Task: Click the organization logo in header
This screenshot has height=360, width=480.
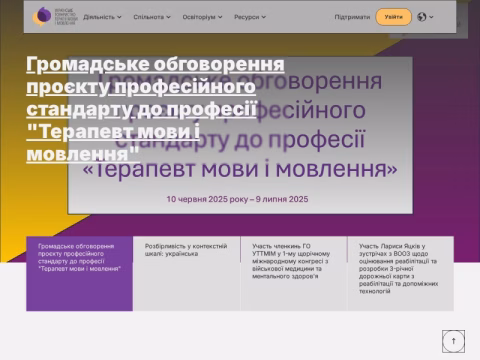Action: pyautogui.click(x=55, y=17)
